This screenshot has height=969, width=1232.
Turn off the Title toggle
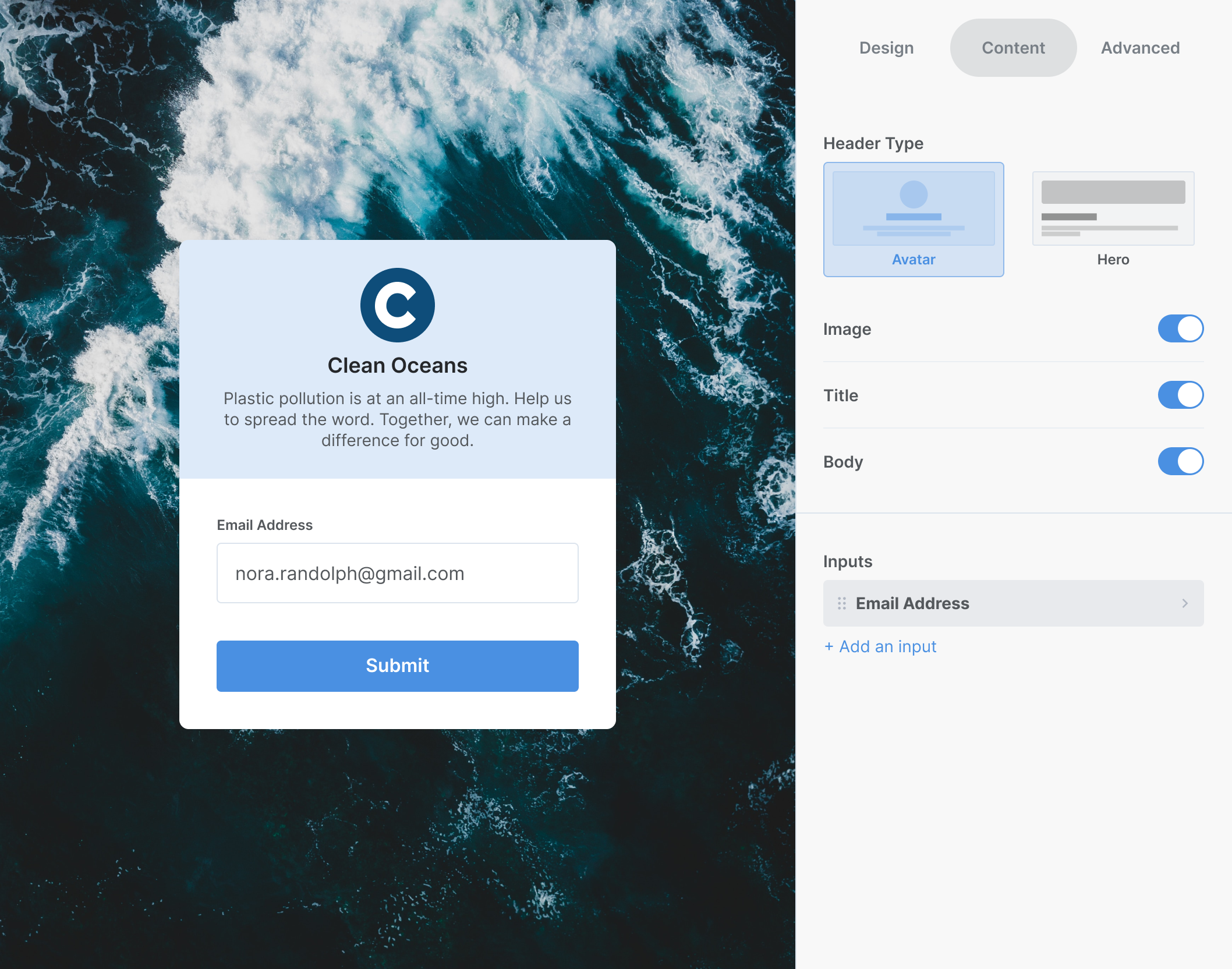point(1181,395)
